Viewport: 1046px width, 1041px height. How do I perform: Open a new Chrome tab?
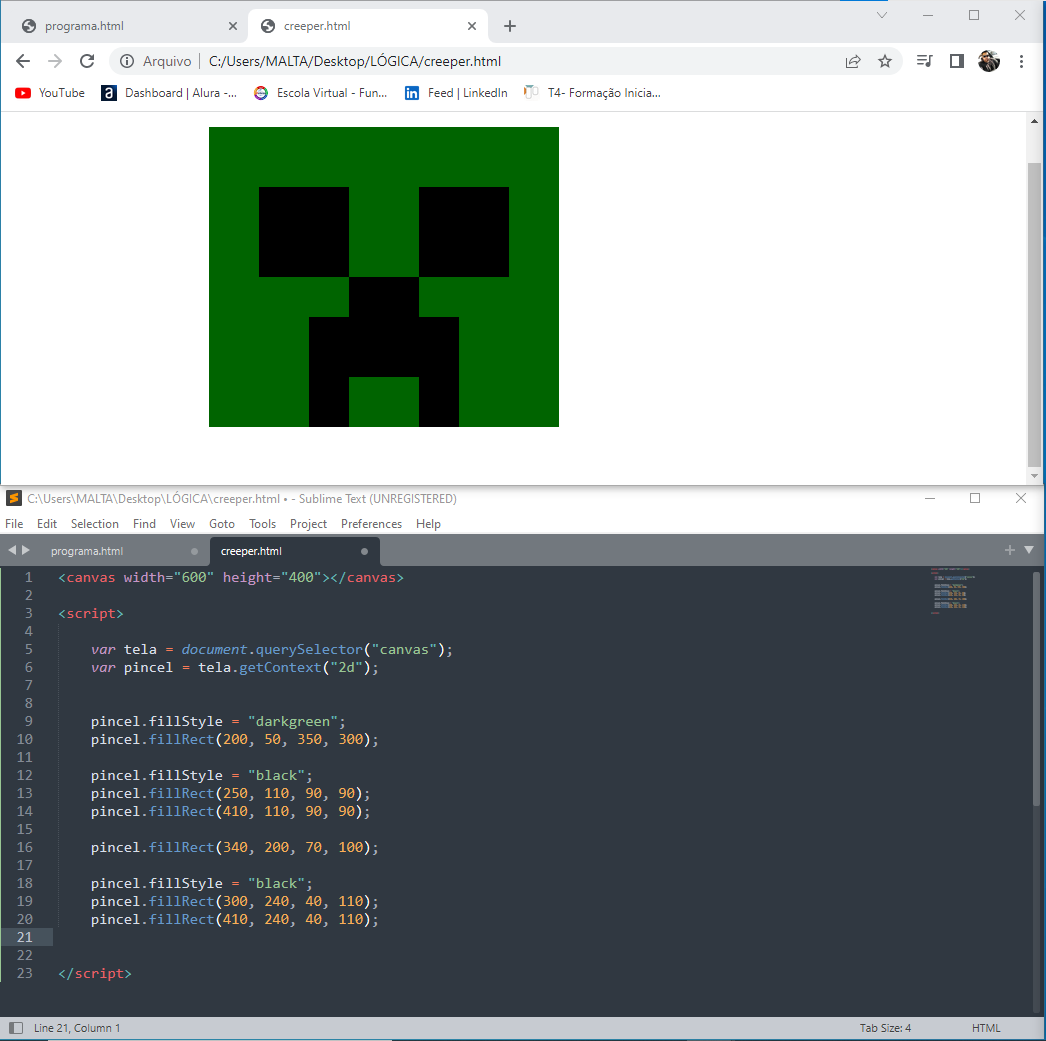coord(510,26)
